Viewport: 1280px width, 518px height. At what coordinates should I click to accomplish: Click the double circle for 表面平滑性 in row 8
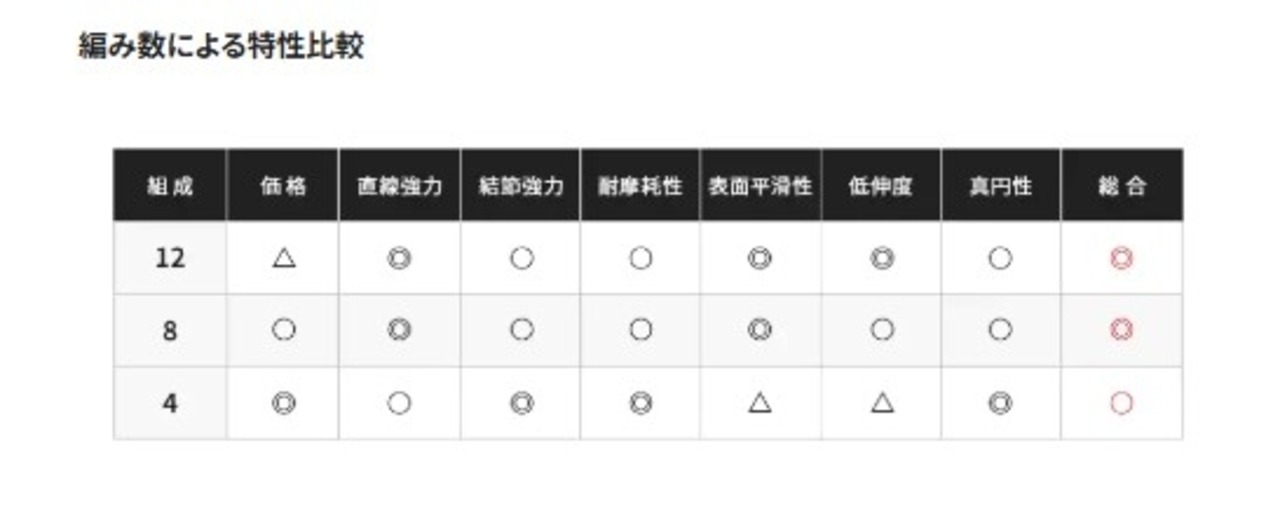760,330
